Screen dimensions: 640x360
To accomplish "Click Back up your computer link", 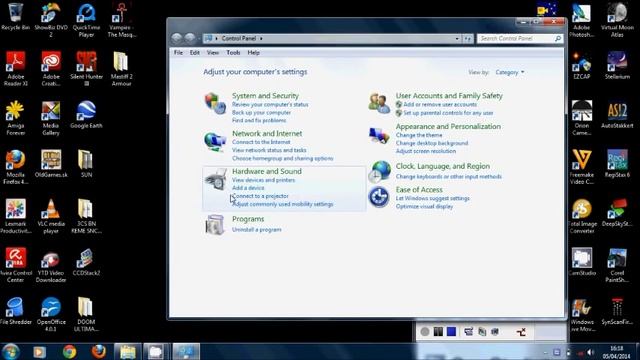I will 261,113.
